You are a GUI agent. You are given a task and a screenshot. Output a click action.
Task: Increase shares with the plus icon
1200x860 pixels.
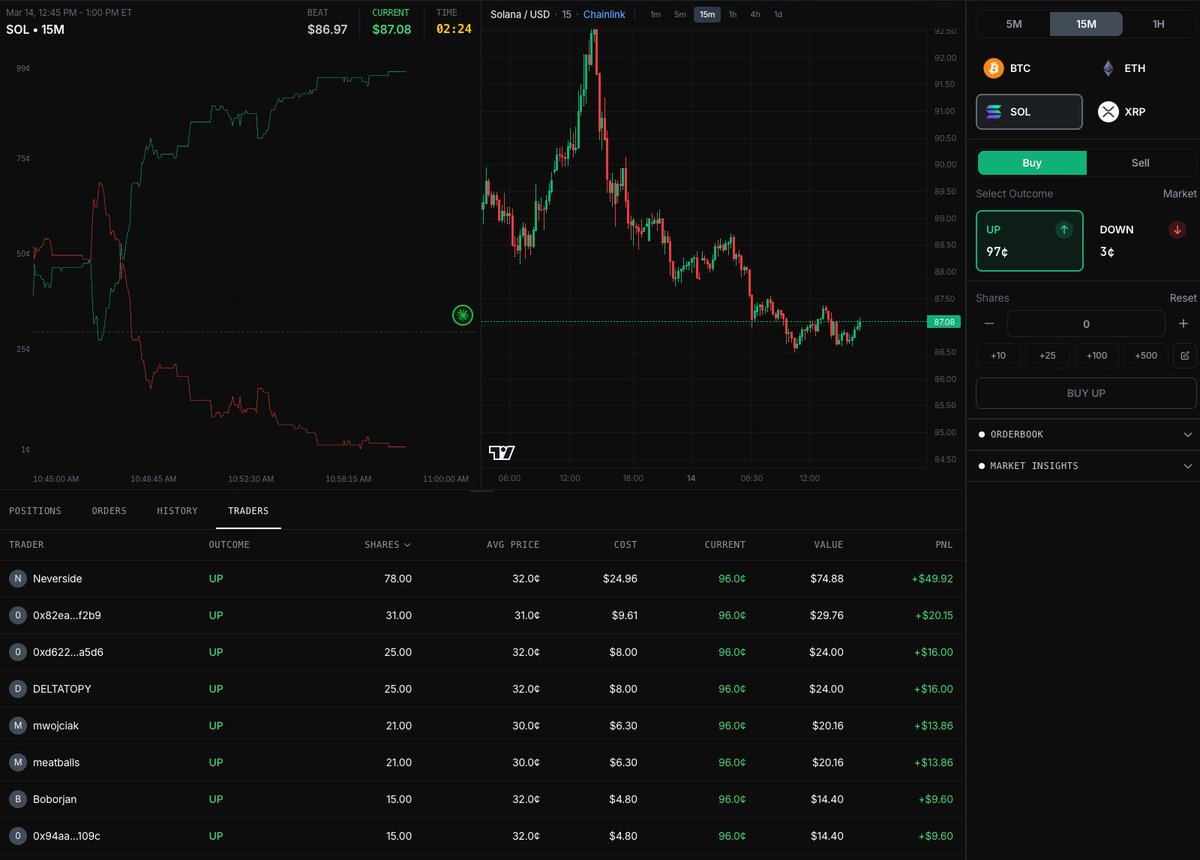1183,323
